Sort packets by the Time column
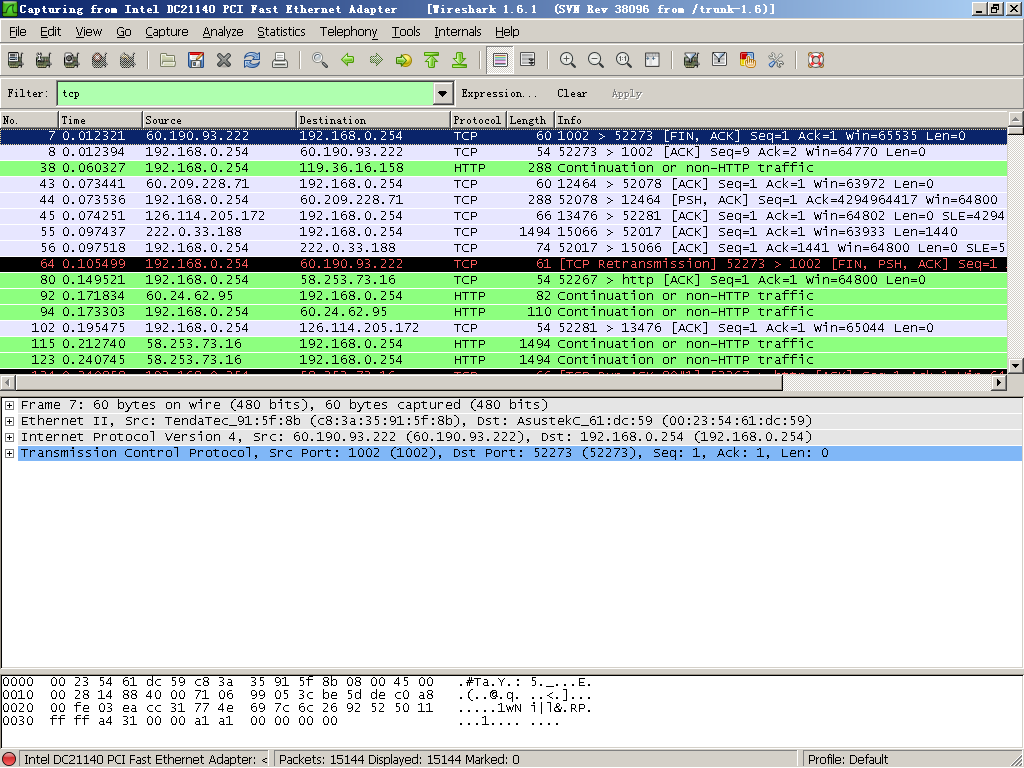 (101, 120)
